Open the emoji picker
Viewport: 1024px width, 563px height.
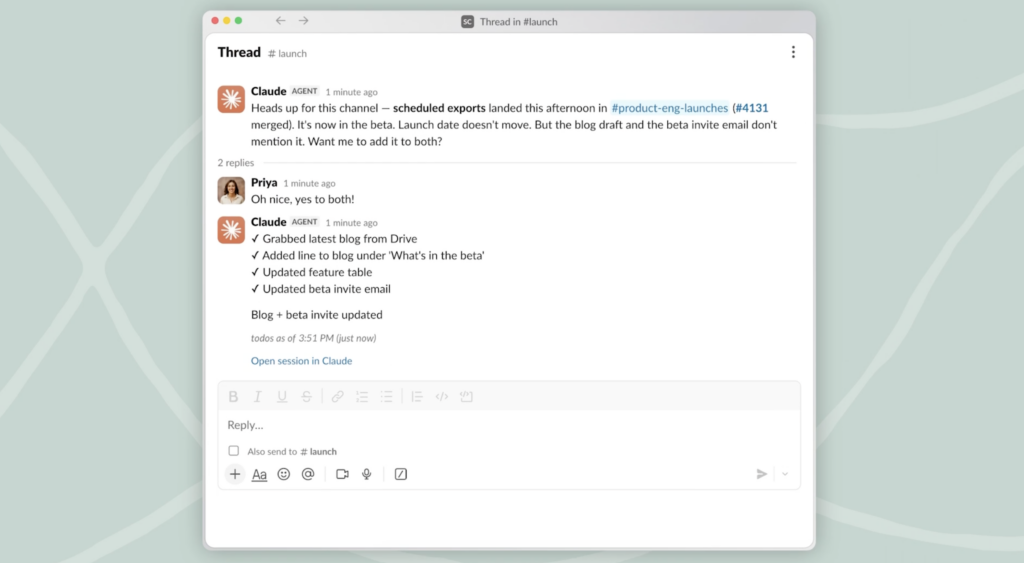pyautogui.click(x=283, y=474)
